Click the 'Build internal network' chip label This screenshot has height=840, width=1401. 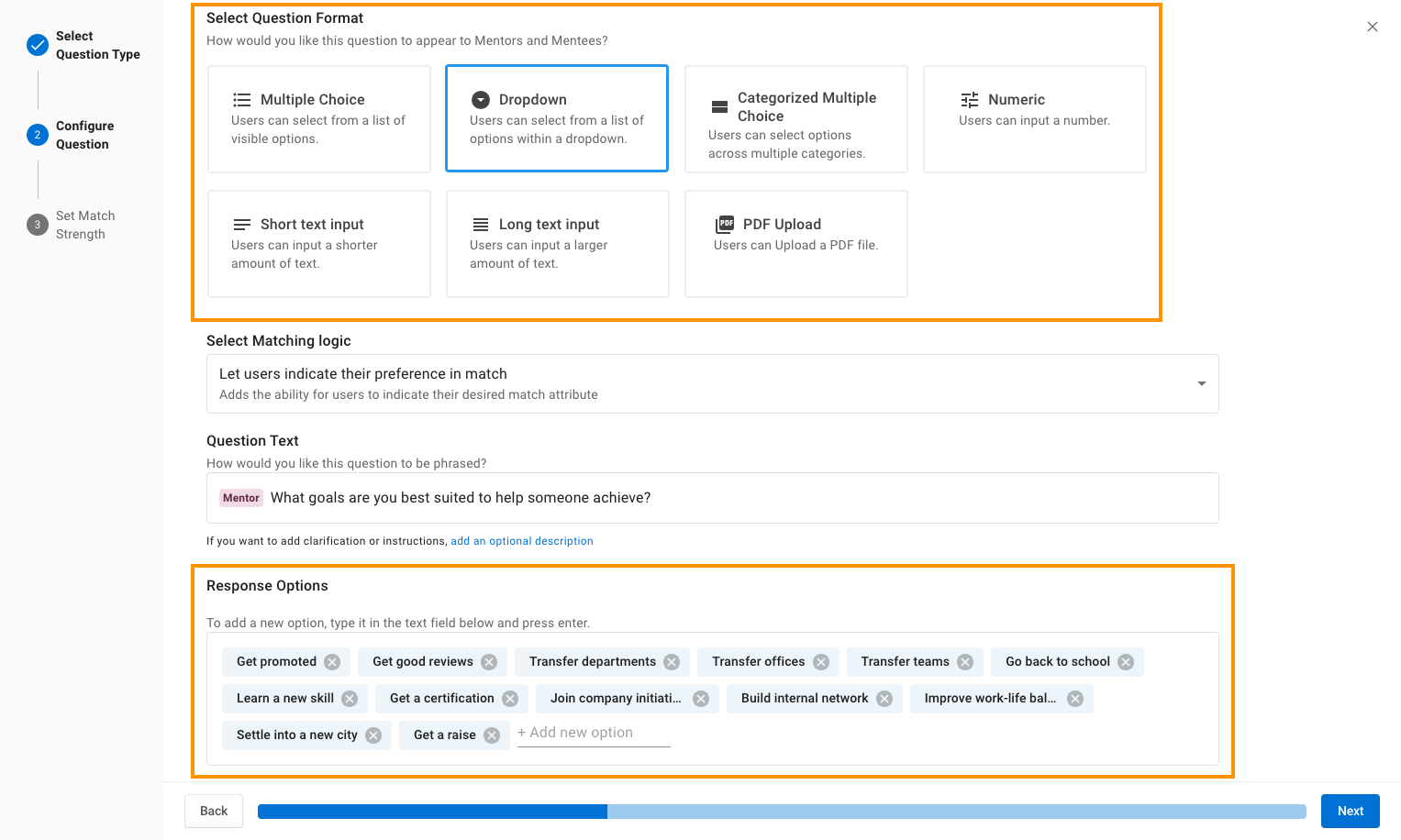tap(805, 699)
